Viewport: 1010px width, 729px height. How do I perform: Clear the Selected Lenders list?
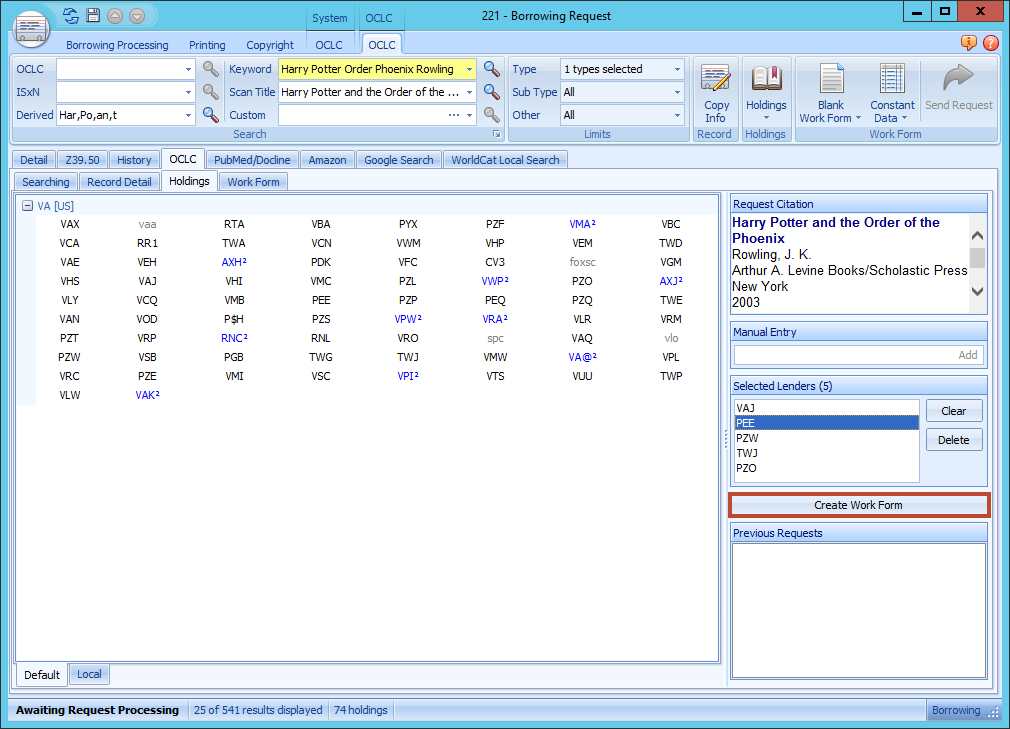pos(953,410)
